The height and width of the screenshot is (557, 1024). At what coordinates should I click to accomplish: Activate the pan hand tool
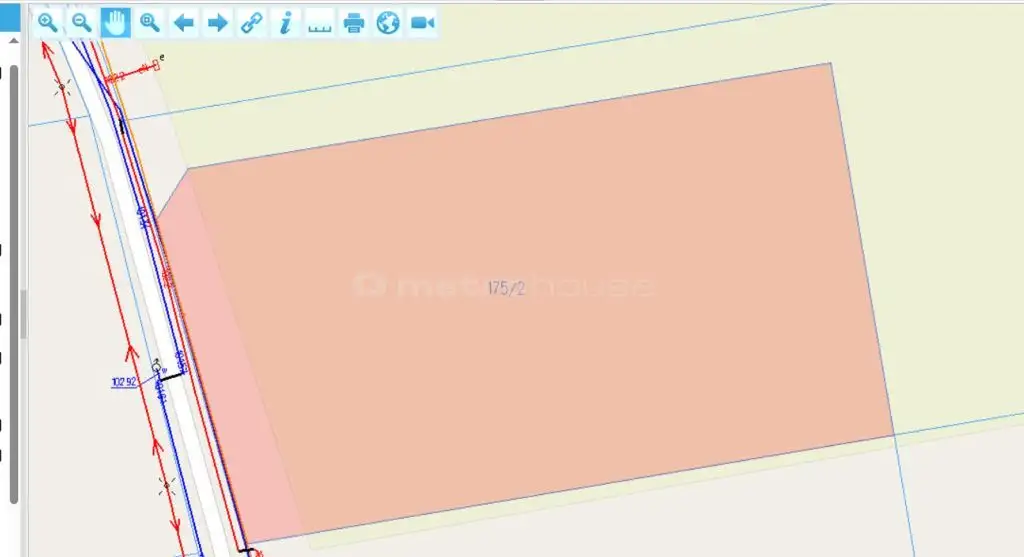pos(116,23)
